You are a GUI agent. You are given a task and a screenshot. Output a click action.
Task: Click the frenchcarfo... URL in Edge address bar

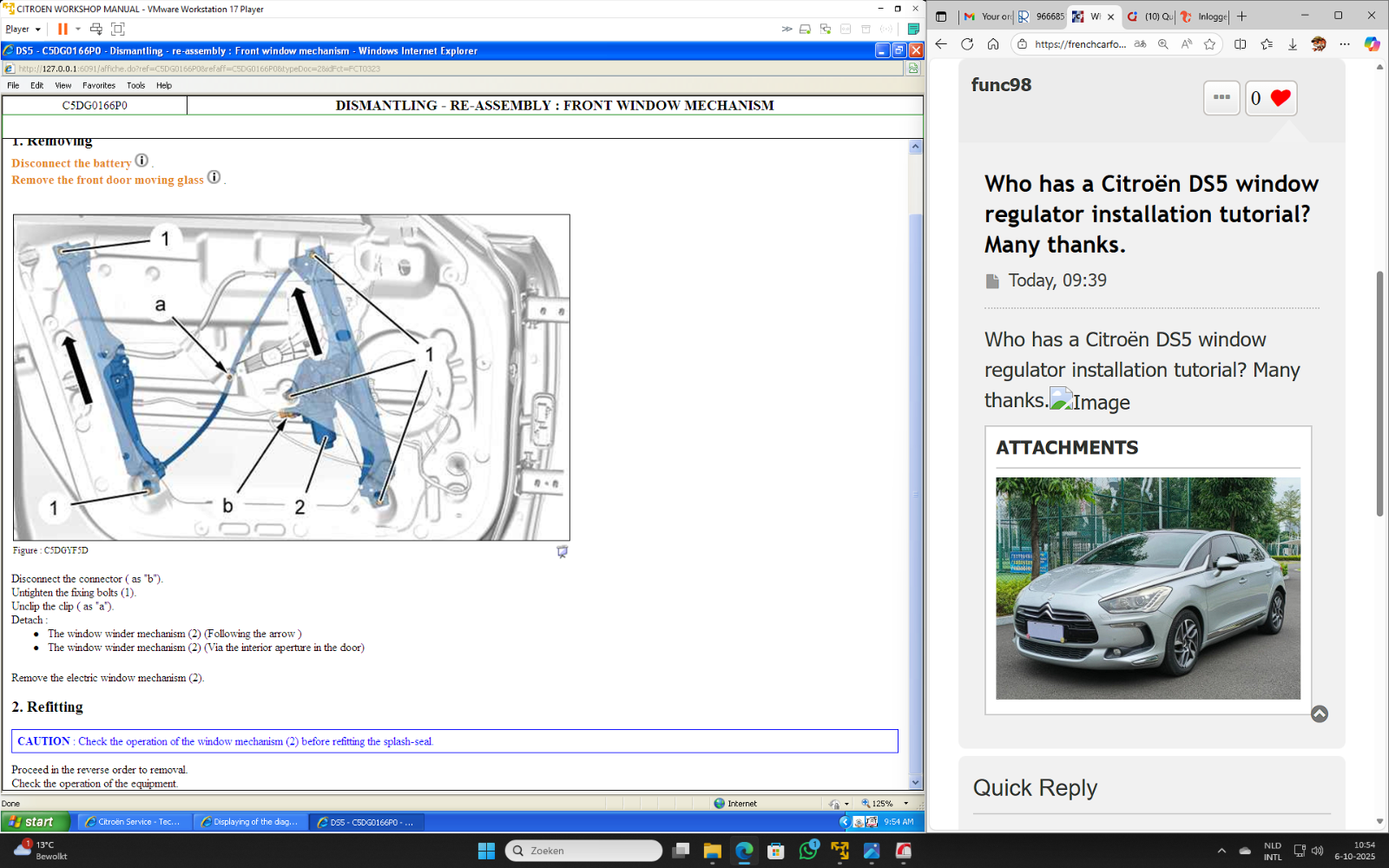tap(1080, 44)
